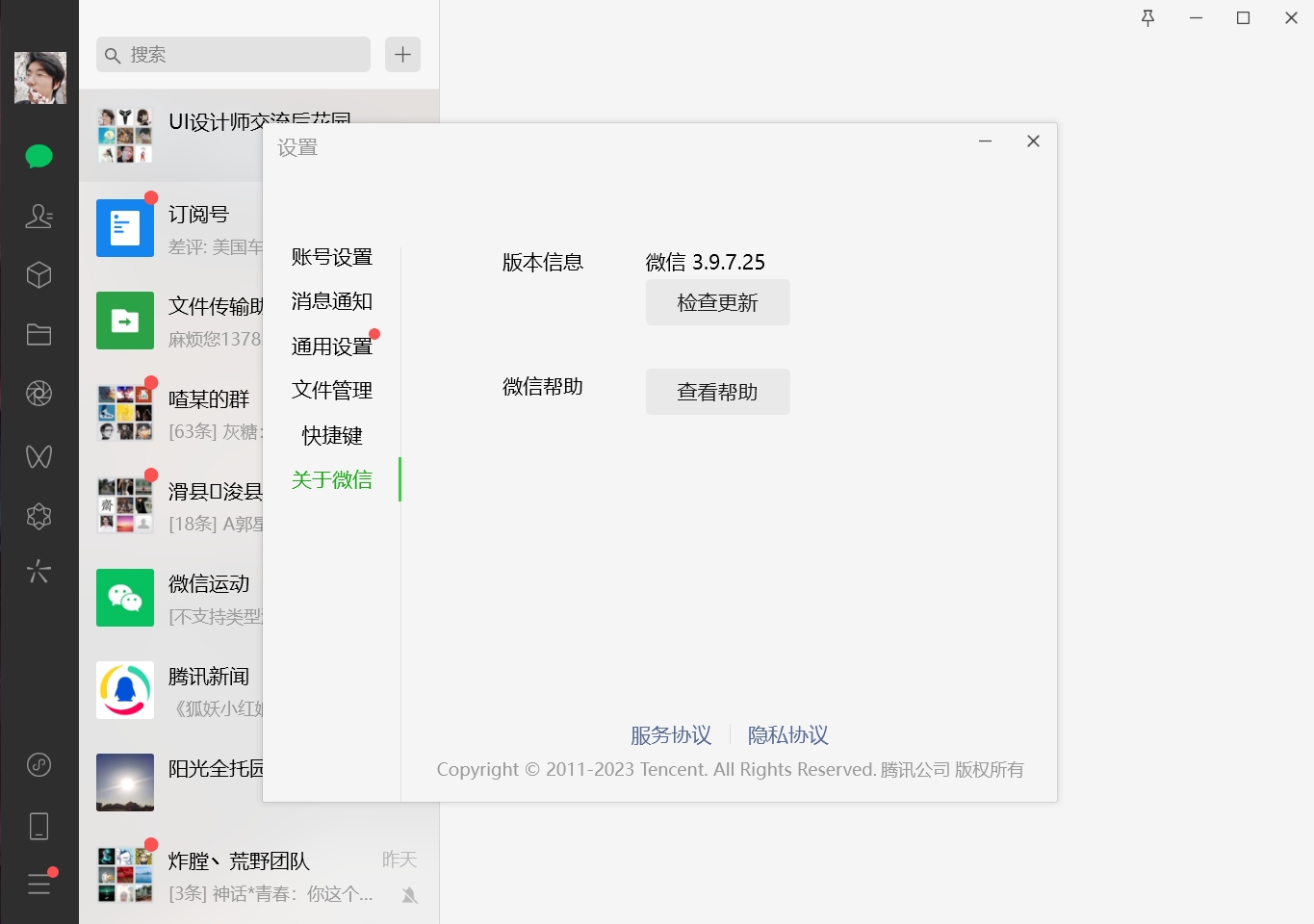1314x924 pixels.
Task: Open the 文件管理 settings section
Action: click(x=331, y=390)
